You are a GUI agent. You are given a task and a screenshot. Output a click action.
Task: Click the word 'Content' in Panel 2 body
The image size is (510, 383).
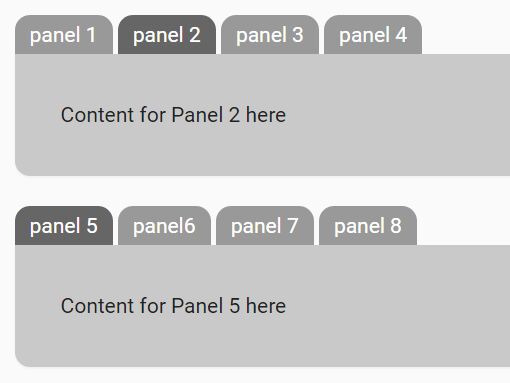(x=98, y=115)
